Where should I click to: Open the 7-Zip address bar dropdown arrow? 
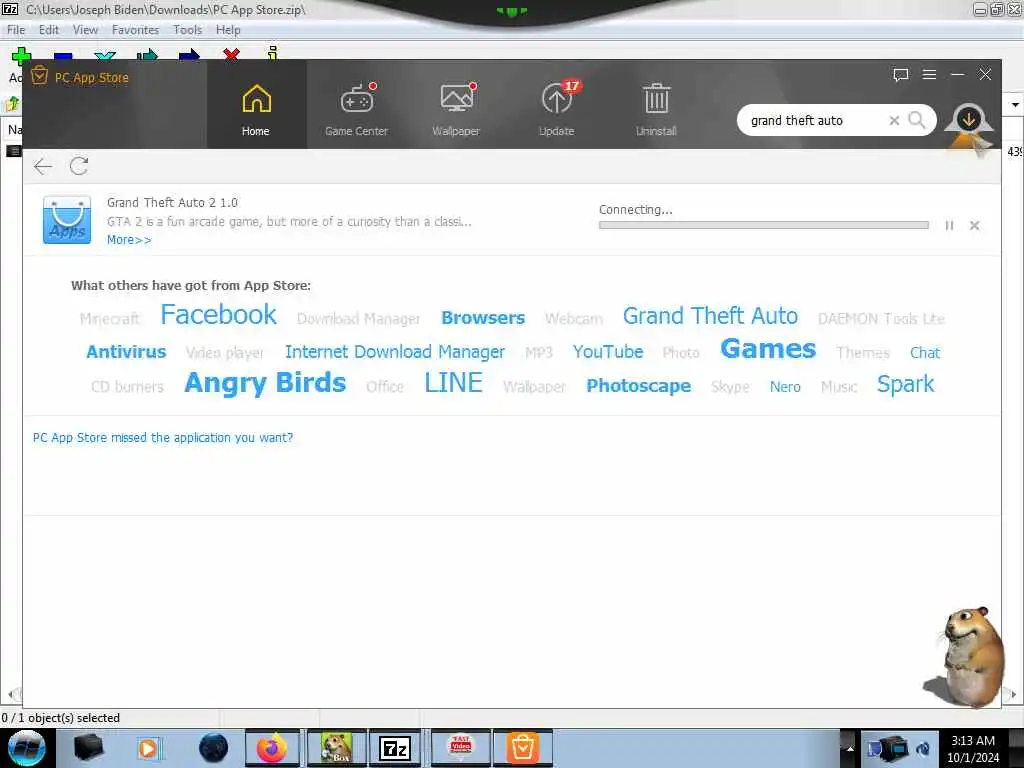pyautogui.click(x=1014, y=104)
